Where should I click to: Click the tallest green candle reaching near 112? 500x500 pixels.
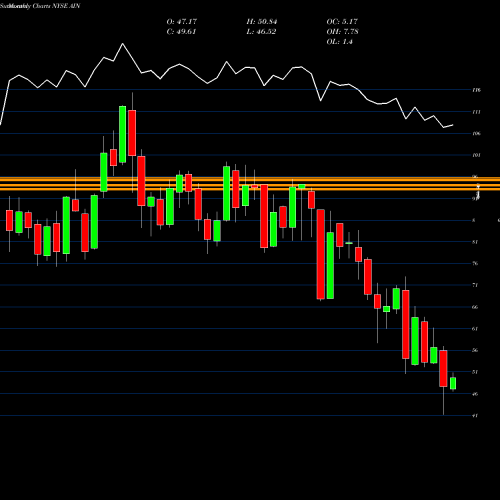(x=123, y=134)
